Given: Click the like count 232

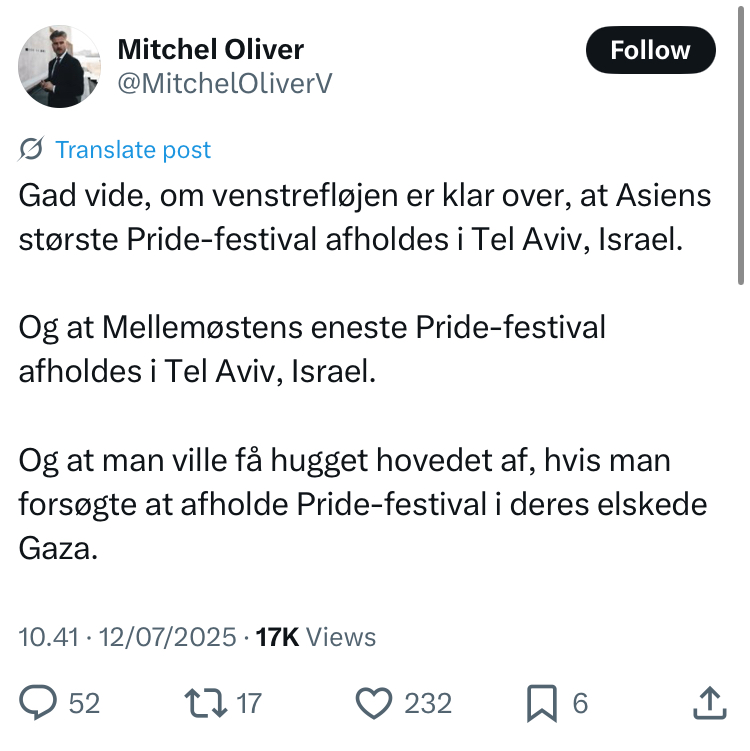Looking at the screenshot, I should point(428,704).
